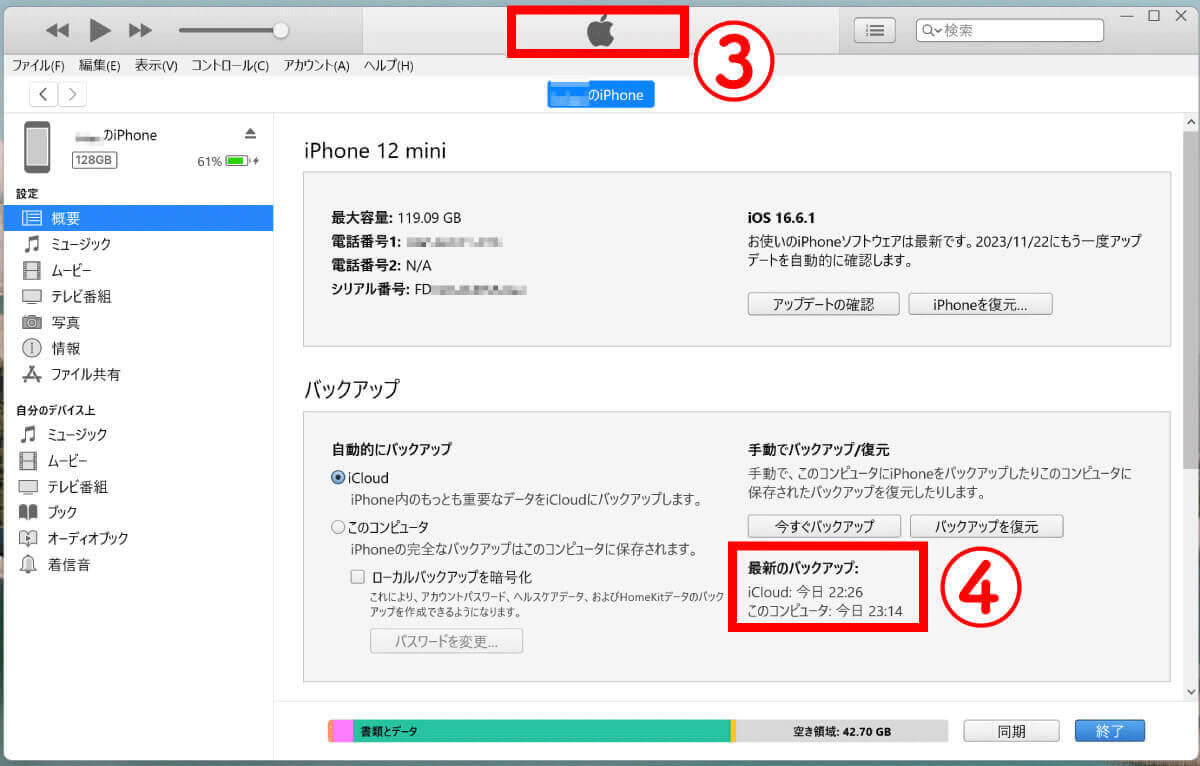This screenshot has height=766, width=1200.
Task: Open the コントロール(C) menu
Action: tap(230, 66)
